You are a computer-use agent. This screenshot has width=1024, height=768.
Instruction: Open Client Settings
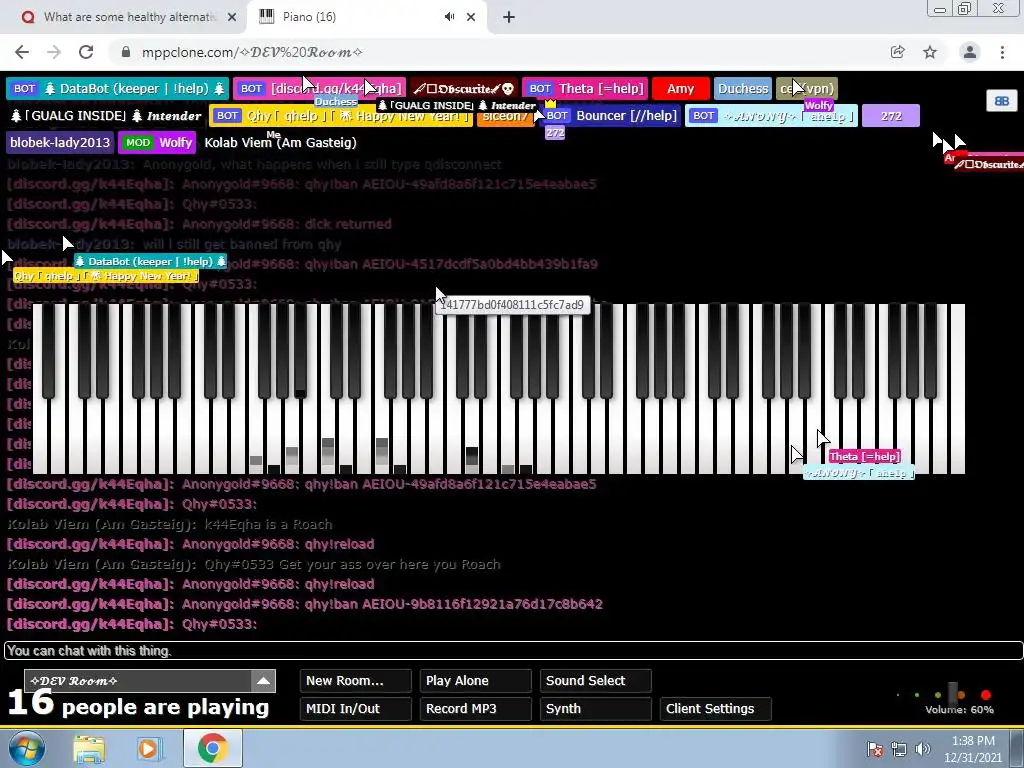(716, 709)
